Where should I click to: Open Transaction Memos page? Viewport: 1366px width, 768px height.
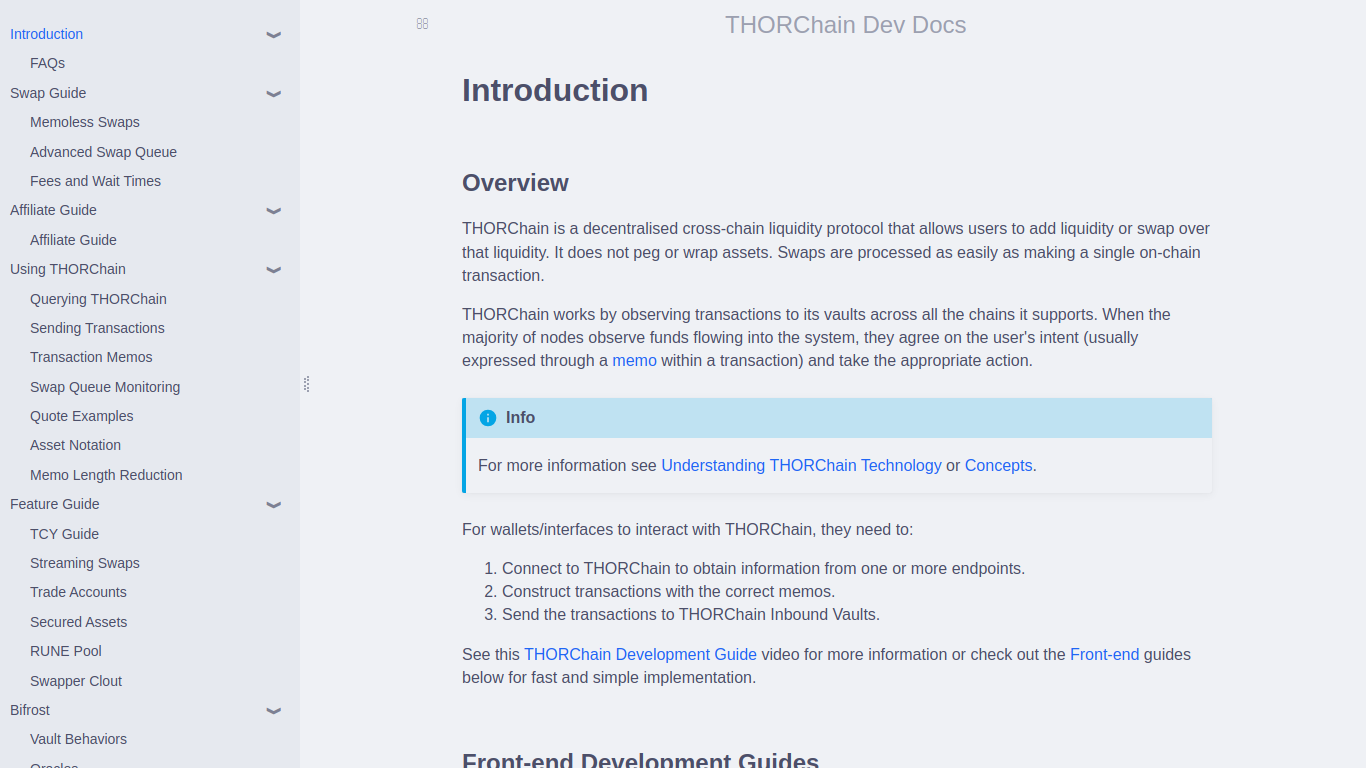(91, 357)
